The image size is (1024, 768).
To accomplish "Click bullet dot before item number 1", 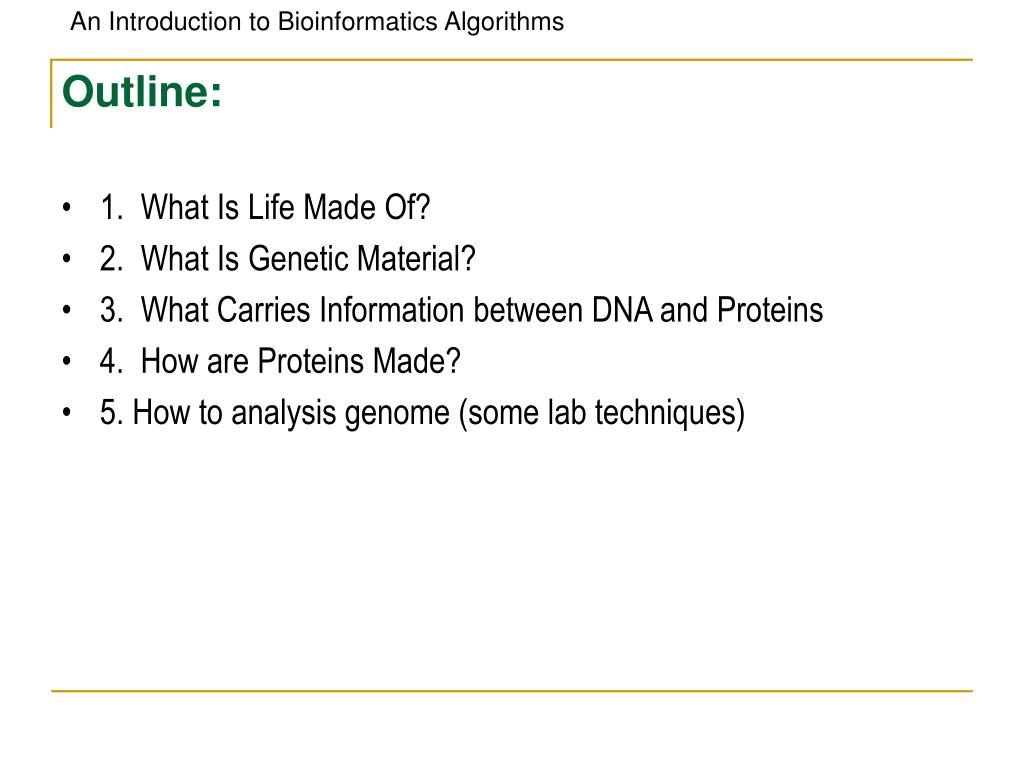I will click(67, 208).
